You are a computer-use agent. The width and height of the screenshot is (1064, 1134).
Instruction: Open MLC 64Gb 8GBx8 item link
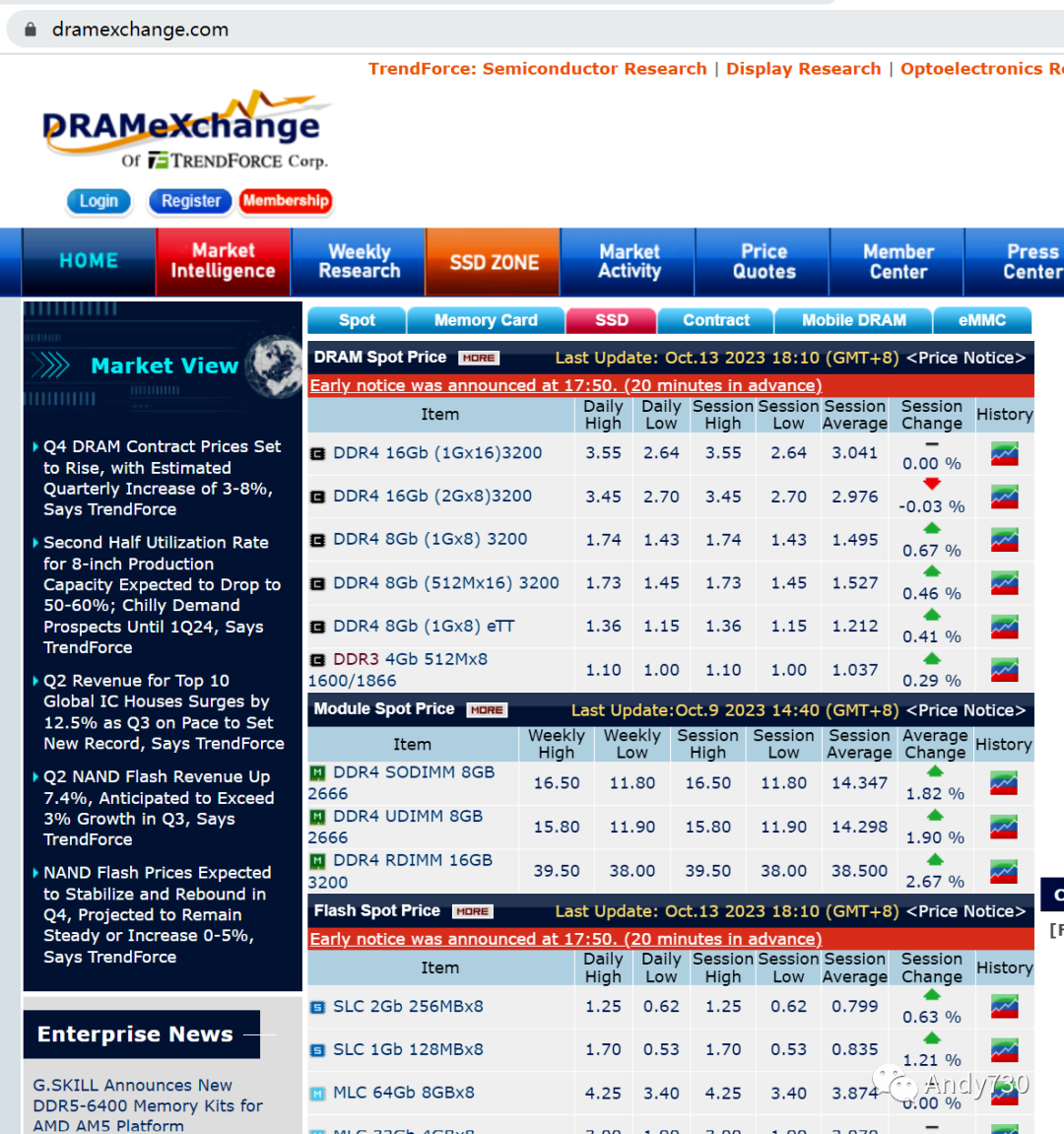pyautogui.click(x=404, y=1093)
